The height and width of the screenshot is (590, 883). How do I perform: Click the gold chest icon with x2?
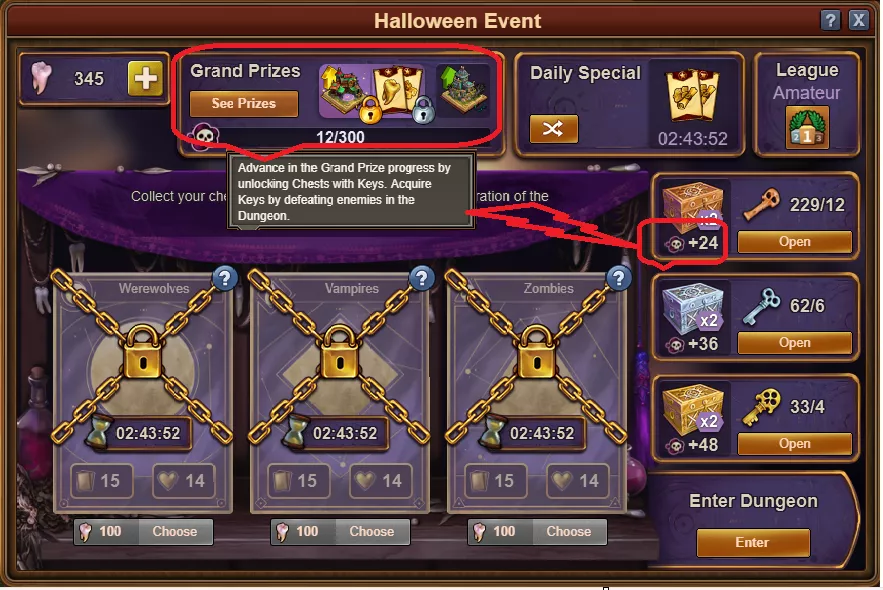pos(692,410)
